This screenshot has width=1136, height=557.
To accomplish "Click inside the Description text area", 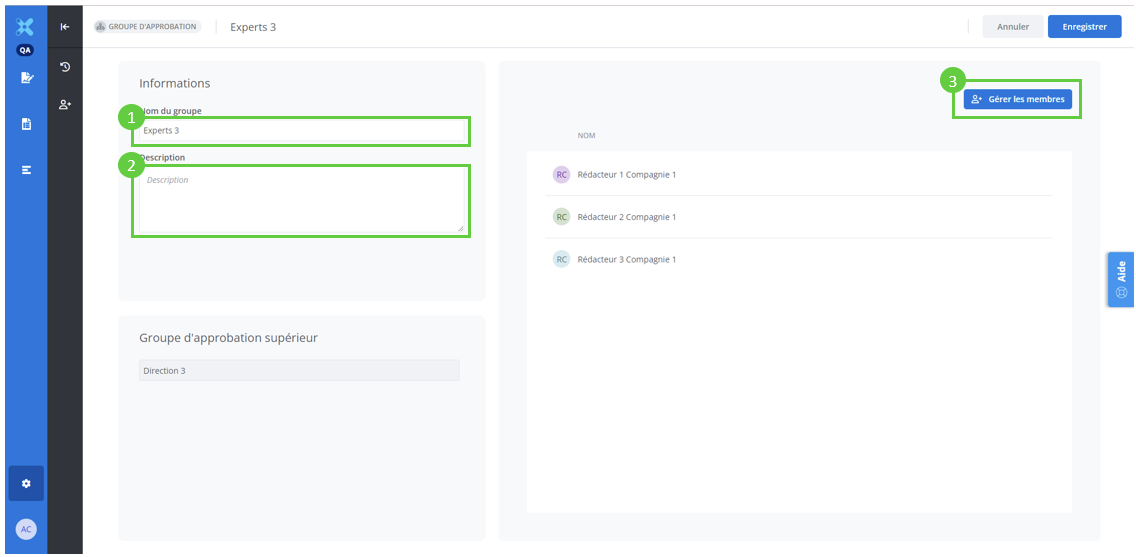I will click(300, 202).
